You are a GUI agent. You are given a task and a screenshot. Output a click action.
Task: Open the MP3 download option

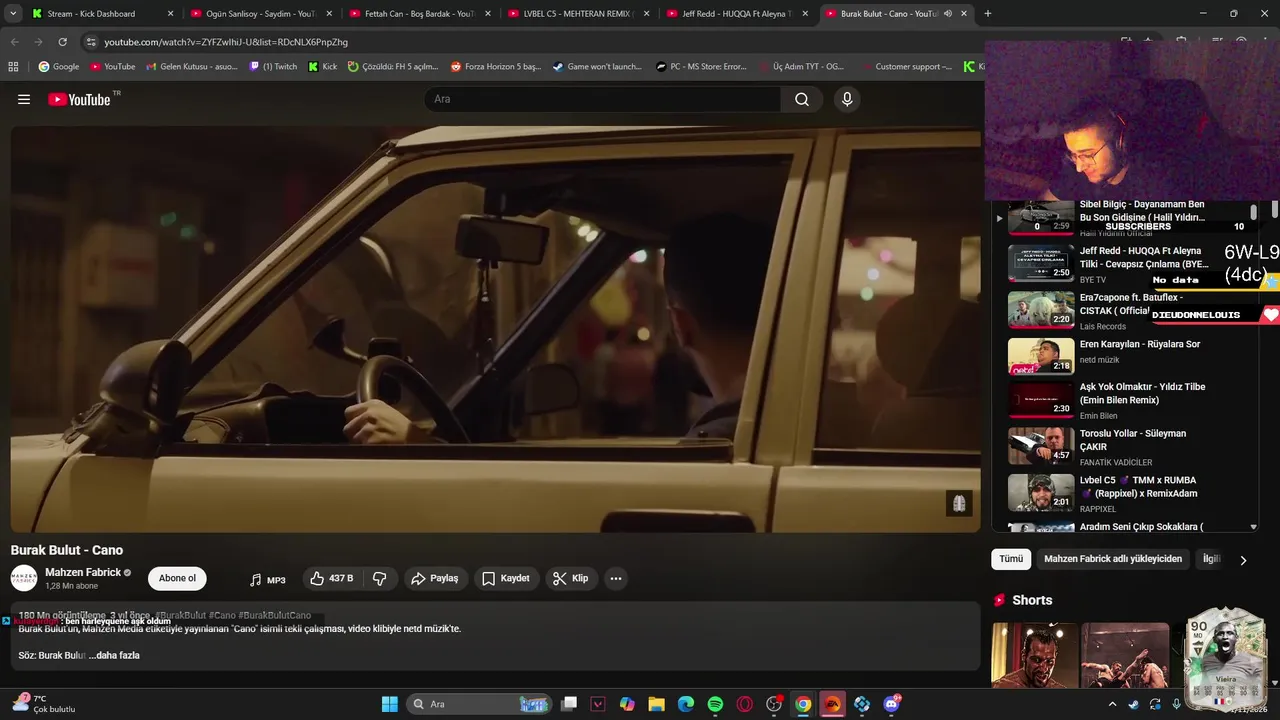(267, 579)
